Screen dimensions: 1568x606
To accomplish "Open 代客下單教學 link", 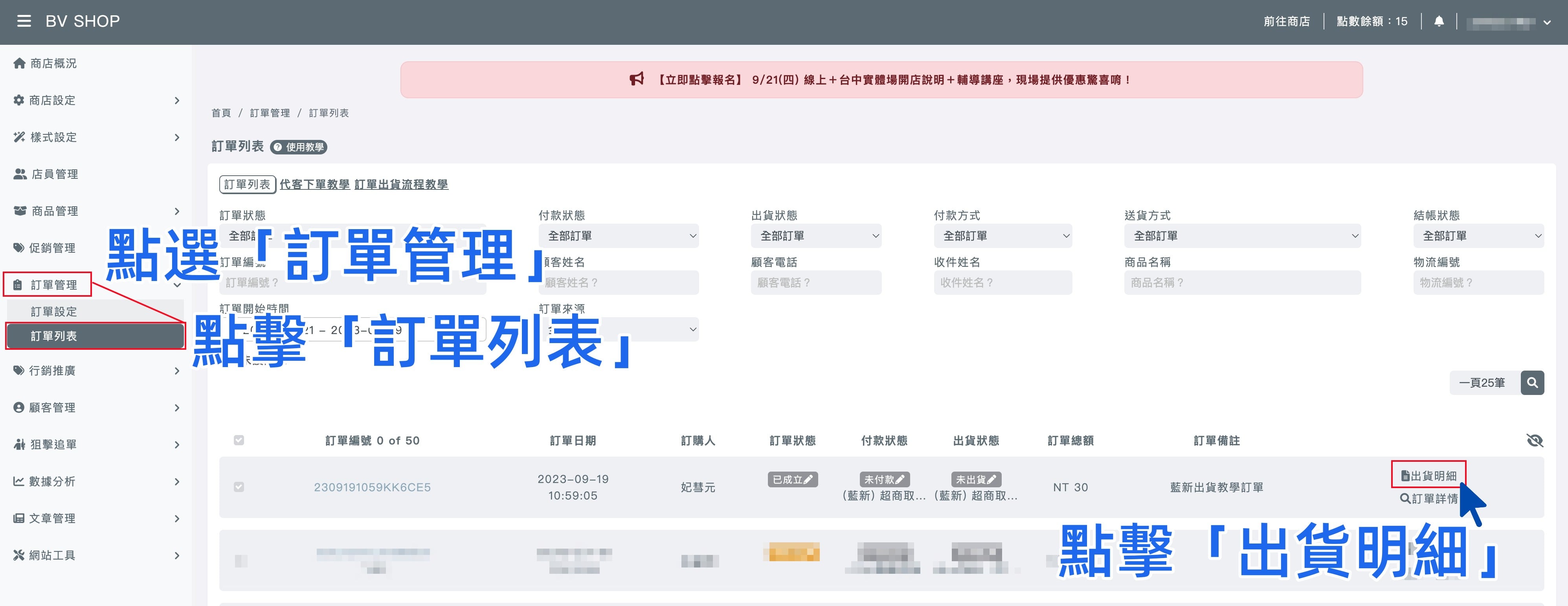I will pos(315,184).
